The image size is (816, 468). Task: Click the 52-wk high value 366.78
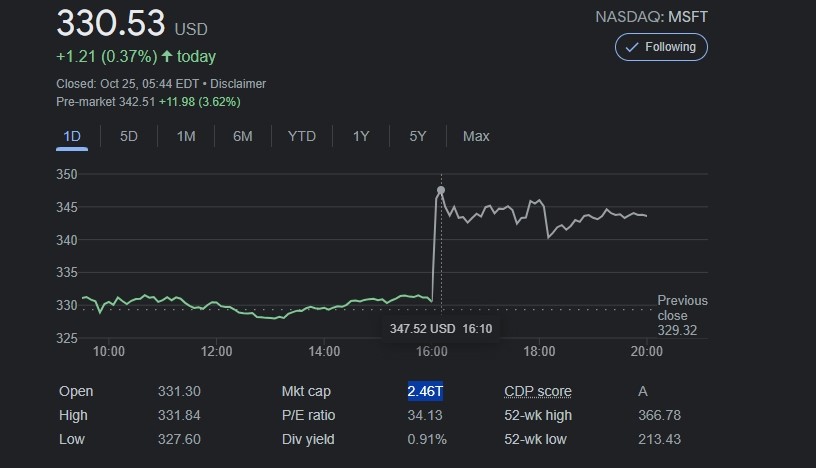[659, 415]
